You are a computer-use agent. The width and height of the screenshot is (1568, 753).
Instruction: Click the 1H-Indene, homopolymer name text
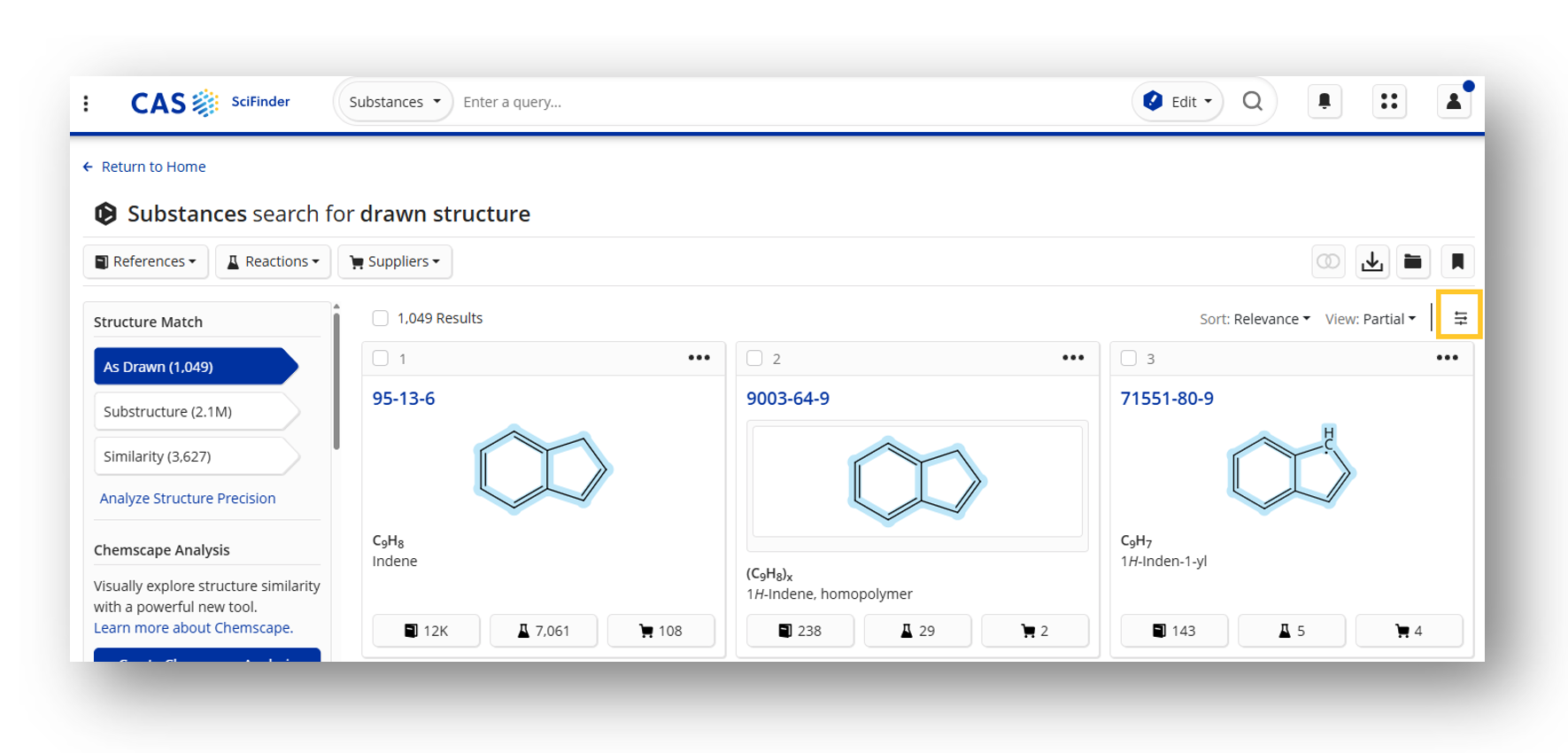830,594
